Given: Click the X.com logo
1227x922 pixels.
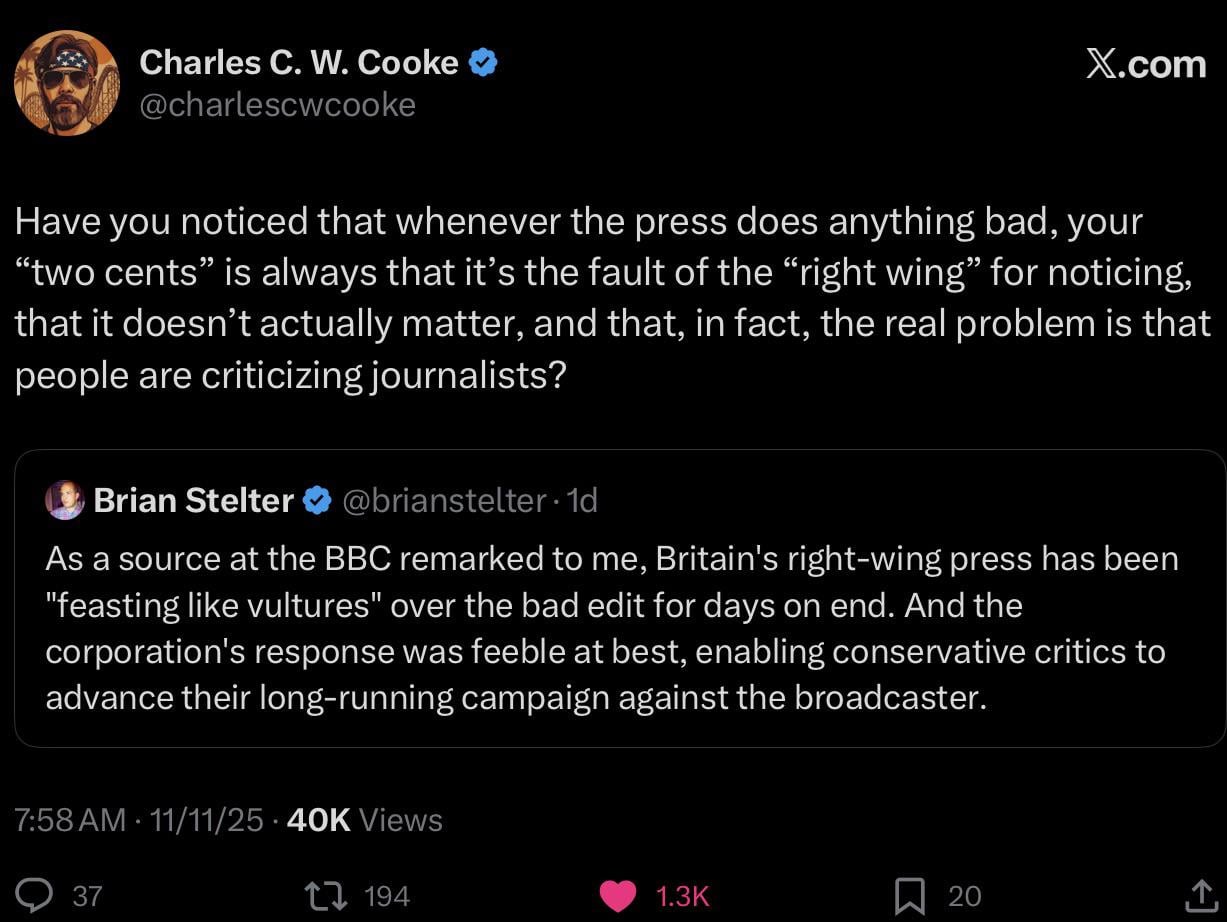Looking at the screenshot, I should pos(1145,64).
